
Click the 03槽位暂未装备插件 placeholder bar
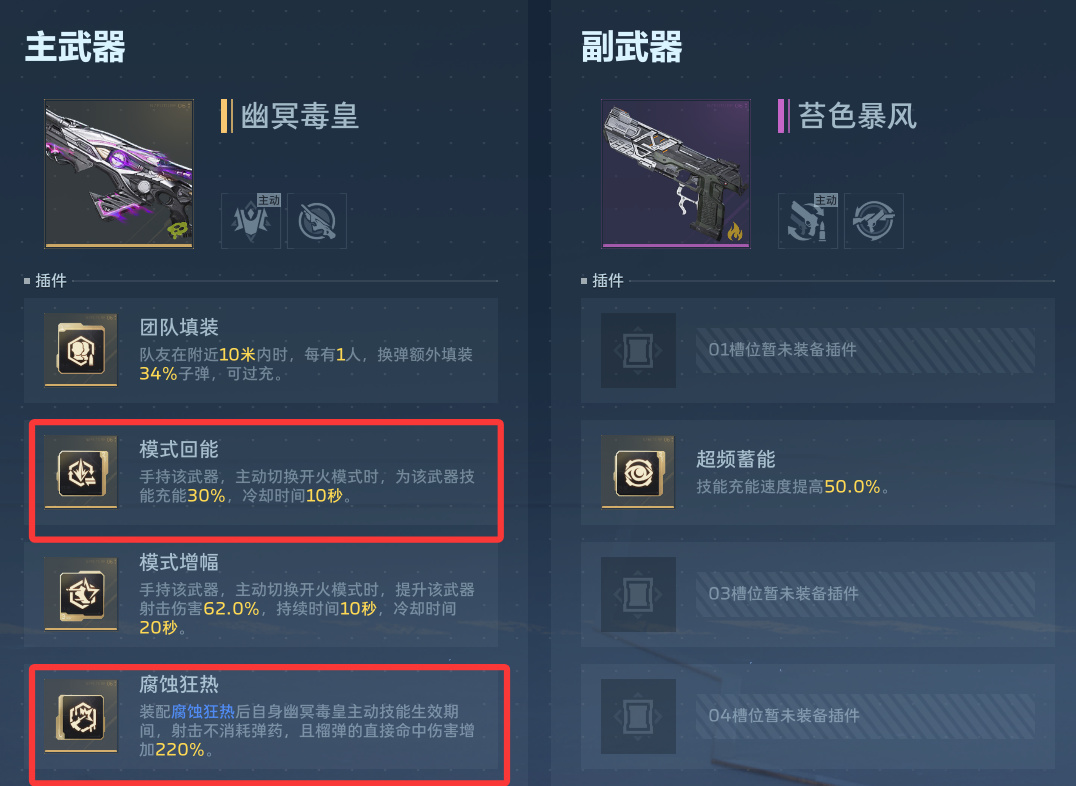click(865, 594)
